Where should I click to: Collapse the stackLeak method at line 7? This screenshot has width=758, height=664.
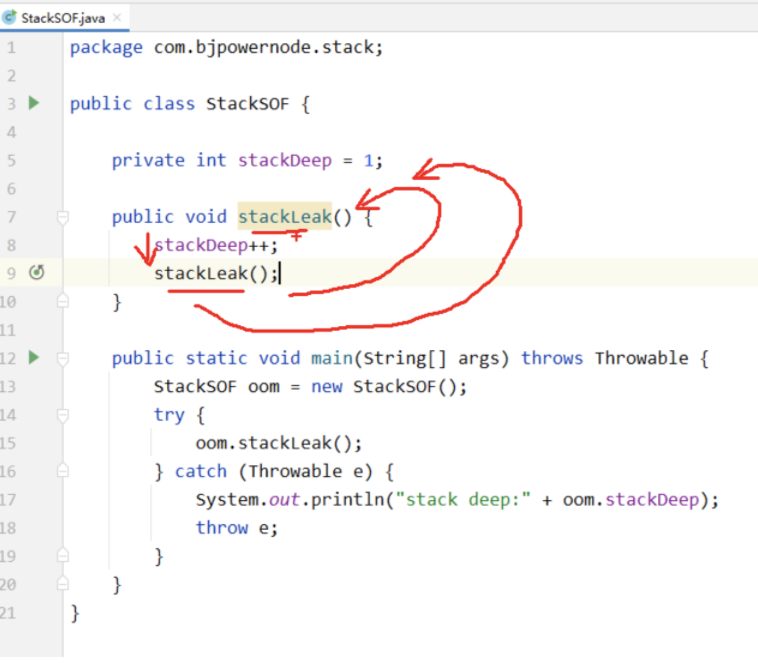62,217
